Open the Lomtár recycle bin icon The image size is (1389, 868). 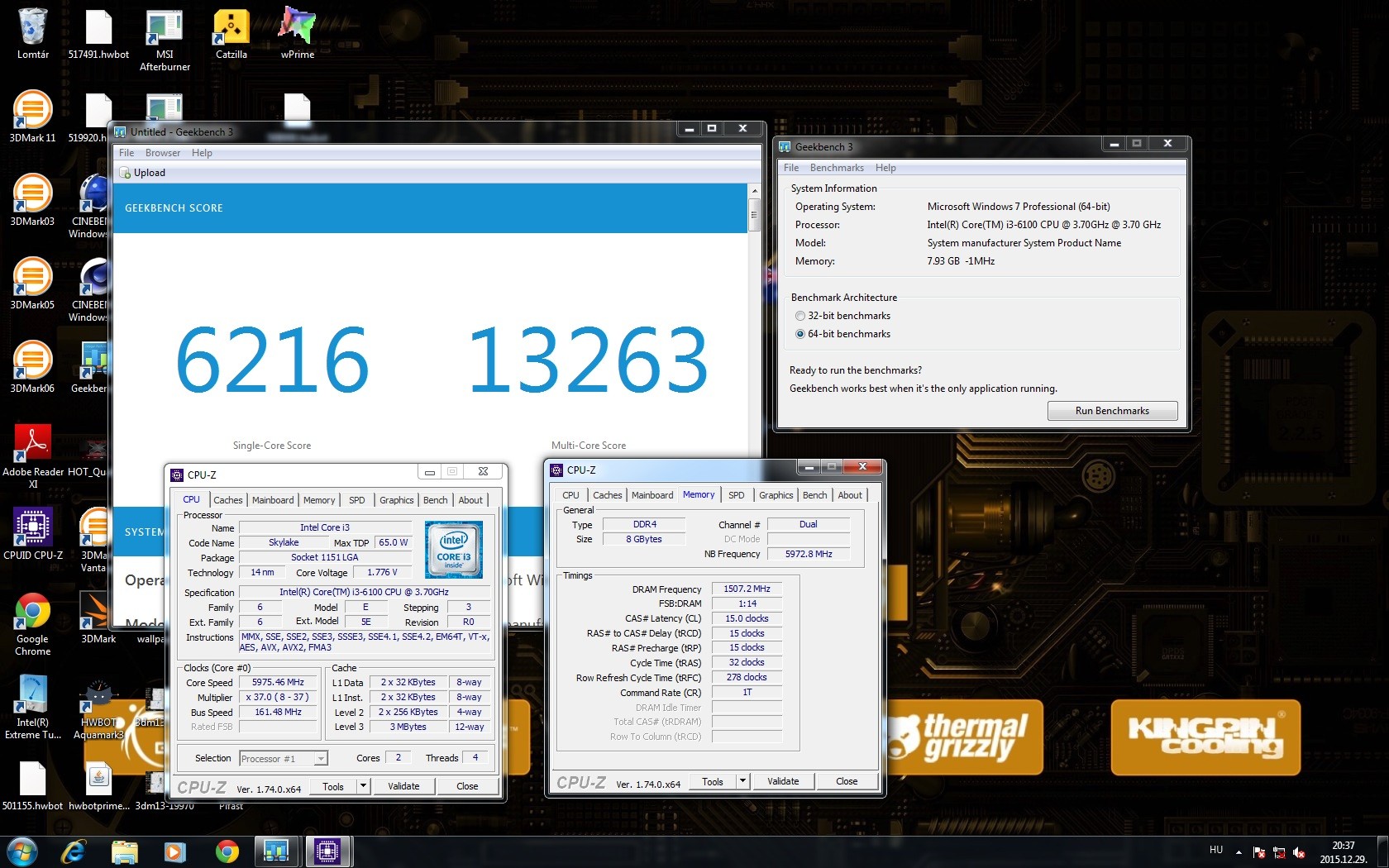point(33,33)
